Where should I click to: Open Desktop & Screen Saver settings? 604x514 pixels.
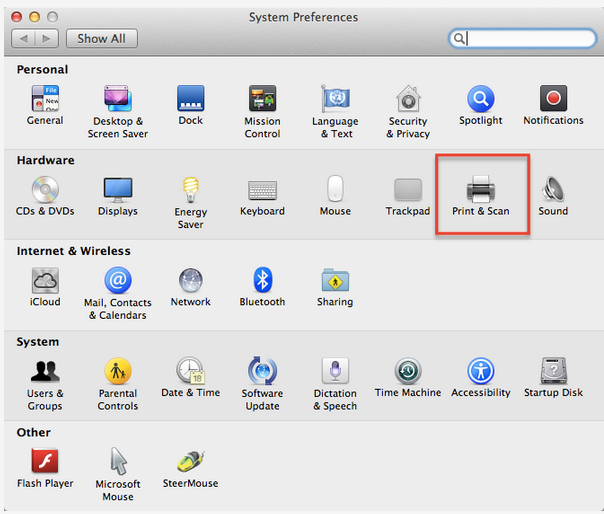[118, 100]
